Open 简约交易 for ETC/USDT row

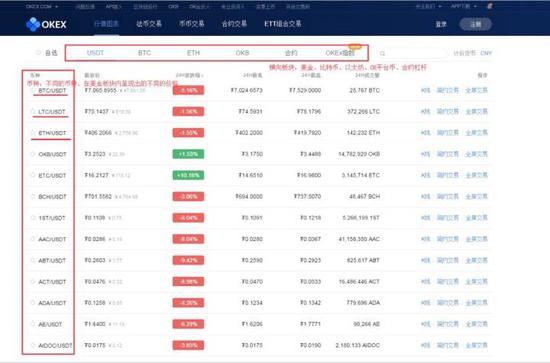coord(448,175)
